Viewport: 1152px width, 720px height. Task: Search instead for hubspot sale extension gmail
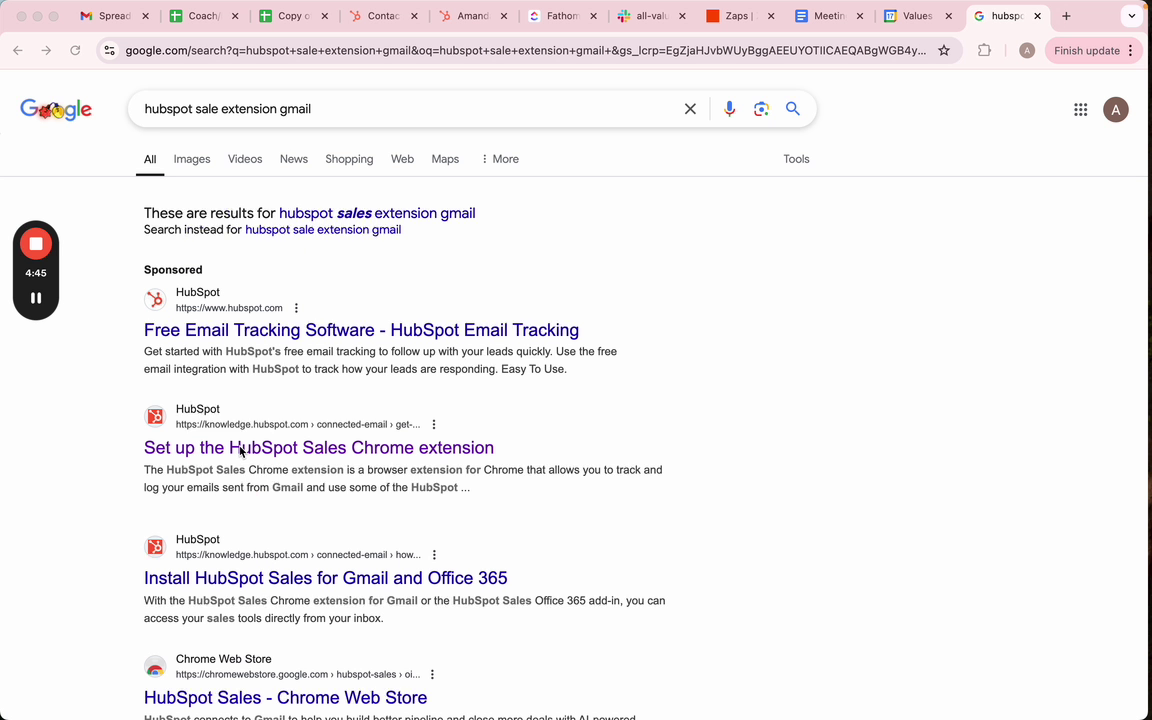pos(323,230)
